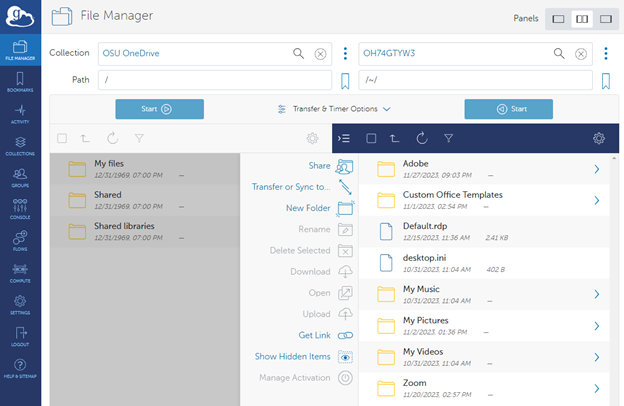The image size is (624, 406).
Task: Open the Compute sidebar section
Action: pos(20,273)
